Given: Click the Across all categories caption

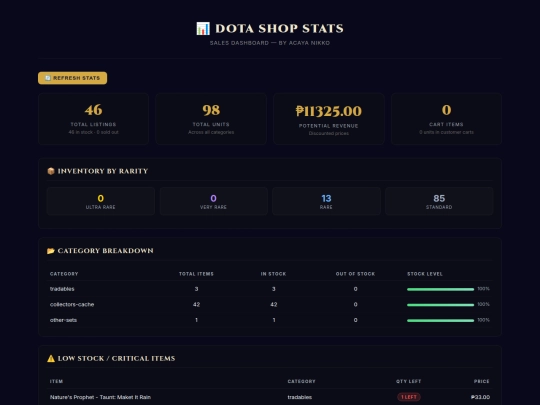Looking at the screenshot, I should pyautogui.click(x=211, y=132).
